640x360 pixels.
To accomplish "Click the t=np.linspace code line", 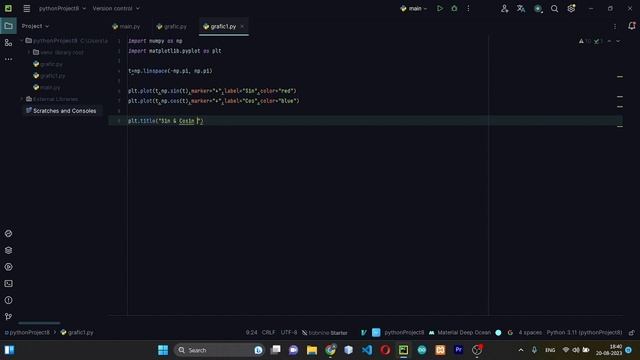I will [170, 71].
